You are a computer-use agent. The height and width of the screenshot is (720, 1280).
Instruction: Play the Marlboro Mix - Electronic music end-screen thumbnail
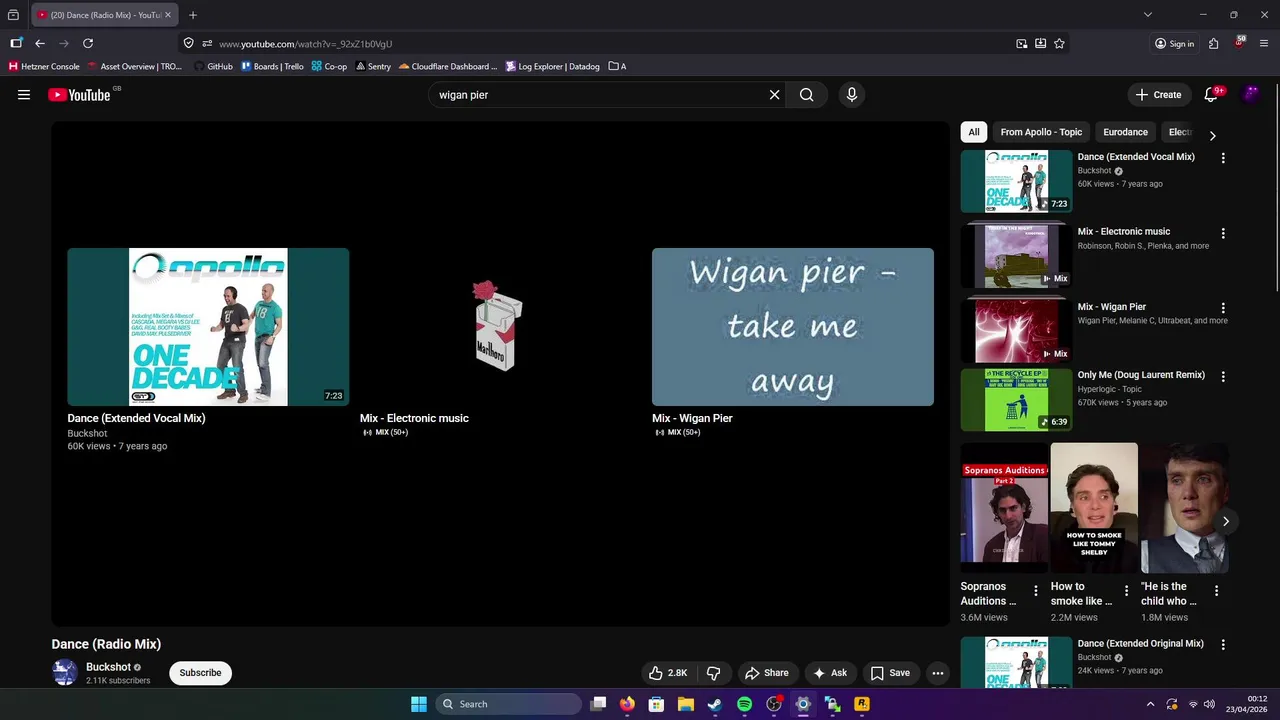point(500,327)
